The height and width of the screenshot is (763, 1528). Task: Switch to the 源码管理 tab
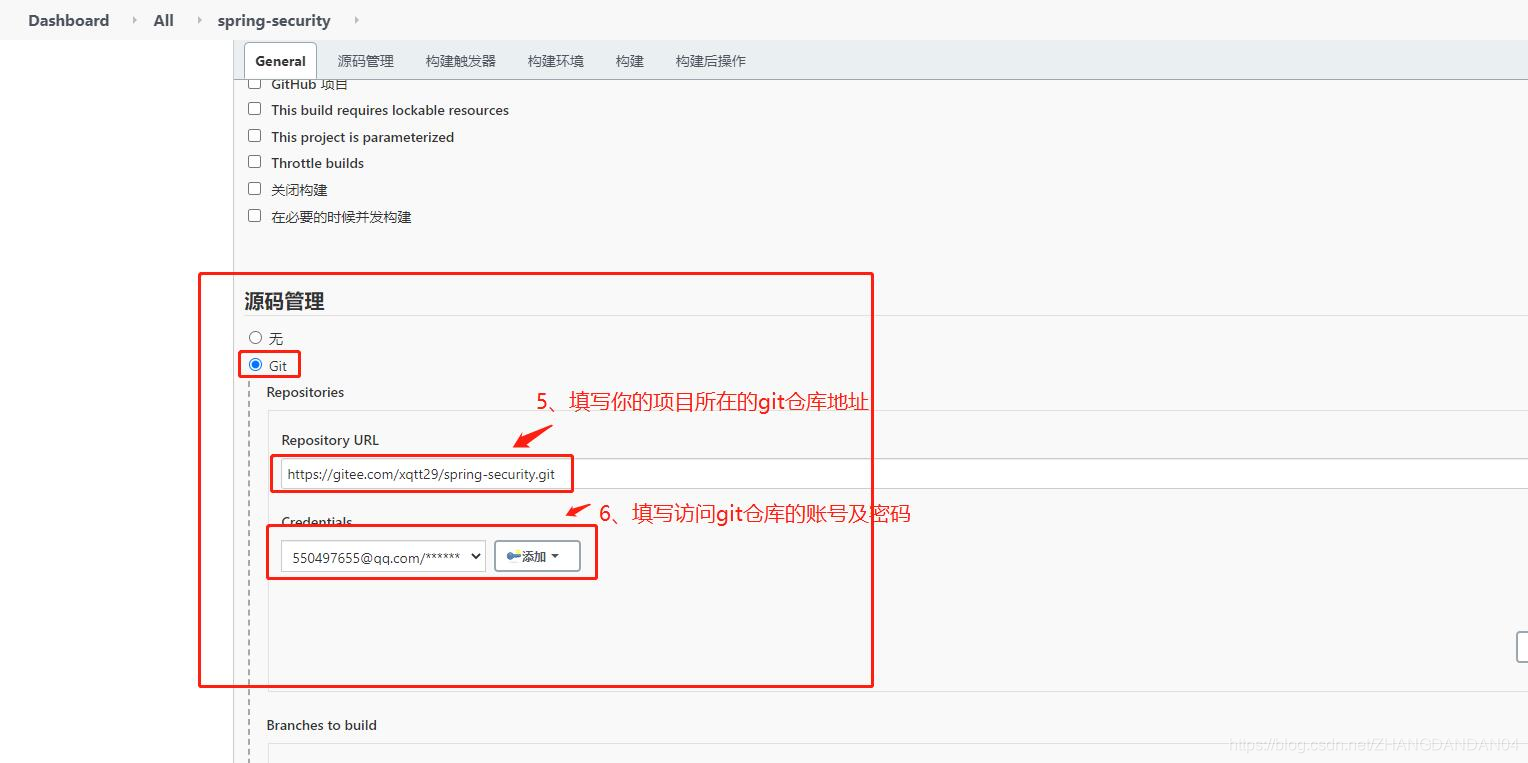tap(366, 61)
